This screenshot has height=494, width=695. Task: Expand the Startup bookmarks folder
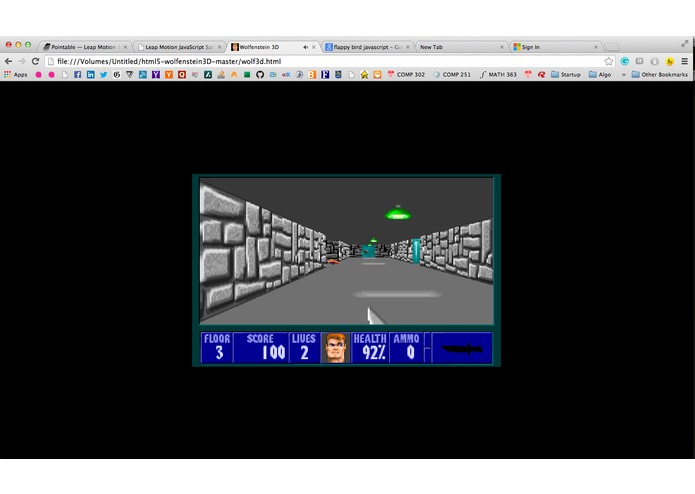(566, 74)
